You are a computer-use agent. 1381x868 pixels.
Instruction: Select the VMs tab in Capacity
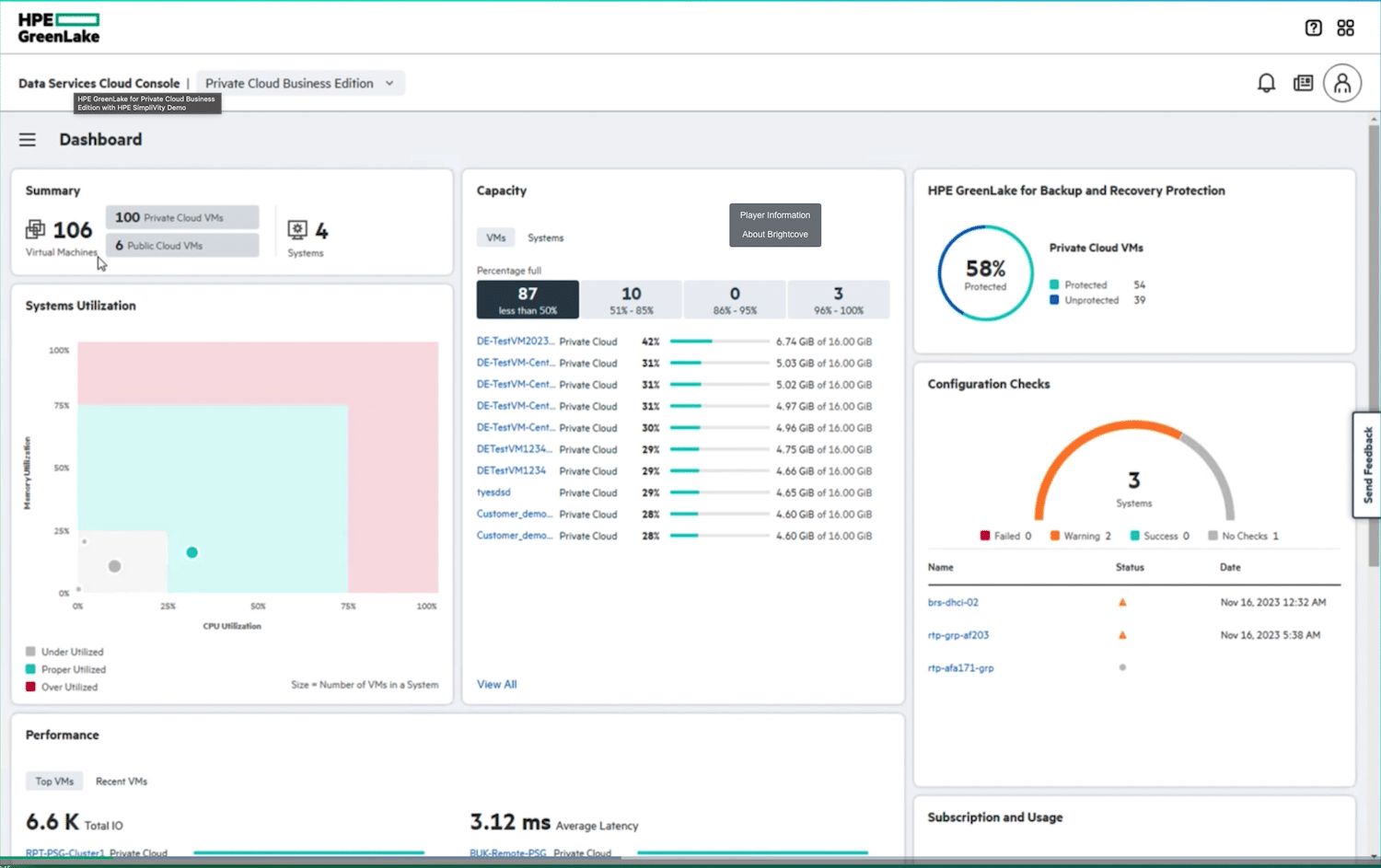click(496, 237)
